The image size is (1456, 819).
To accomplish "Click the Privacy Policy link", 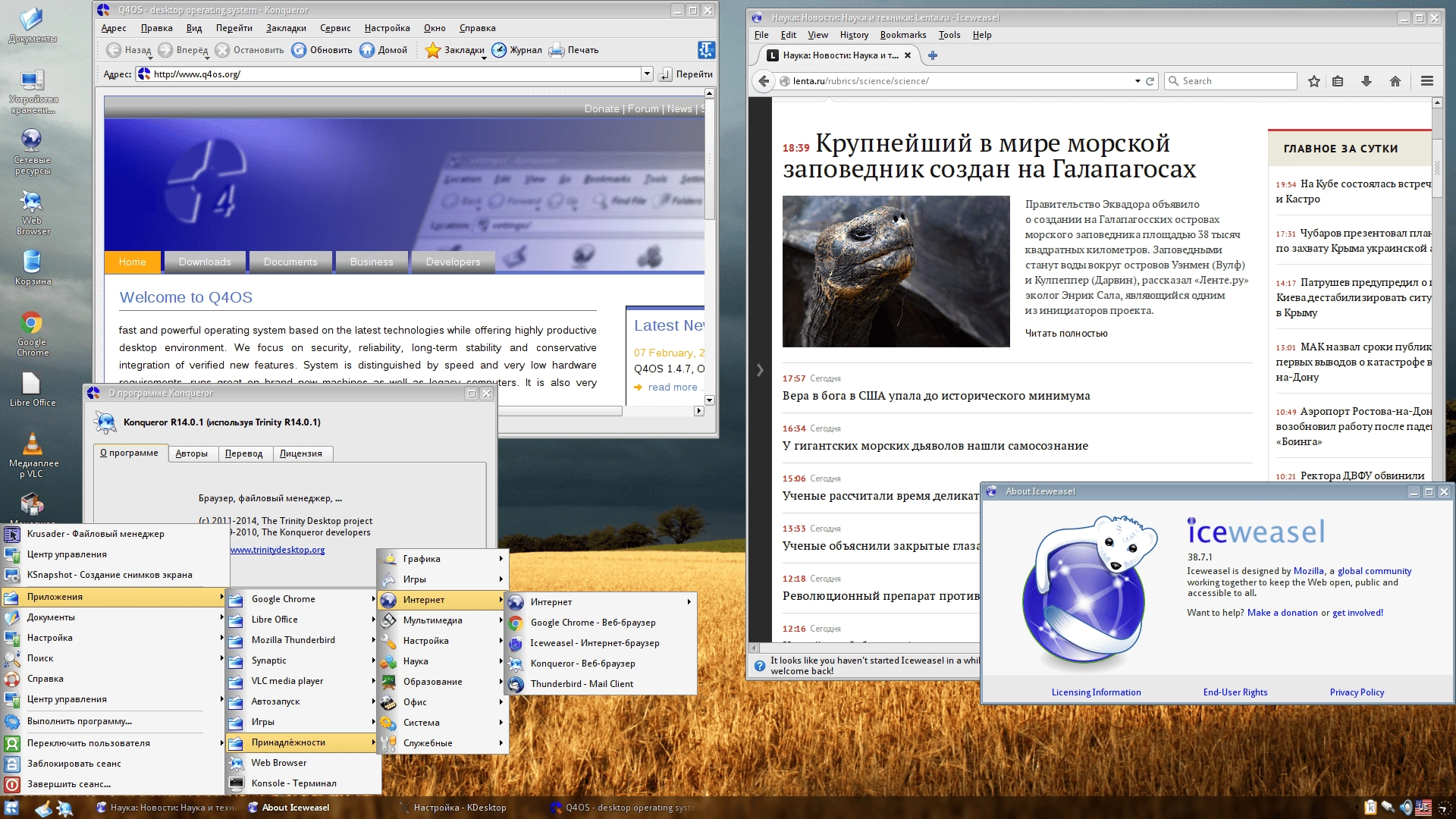I will tap(1357, 692).
